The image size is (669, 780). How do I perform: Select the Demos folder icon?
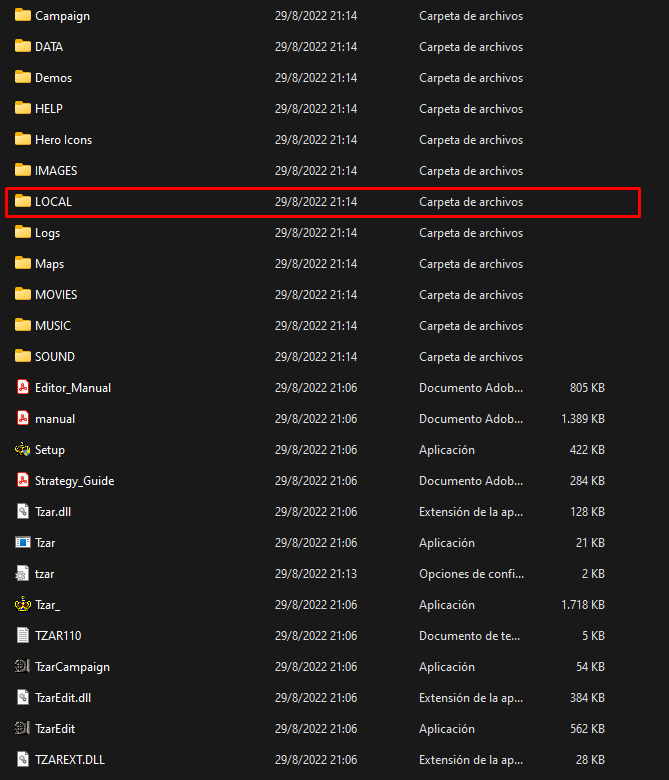coord(23,77)
